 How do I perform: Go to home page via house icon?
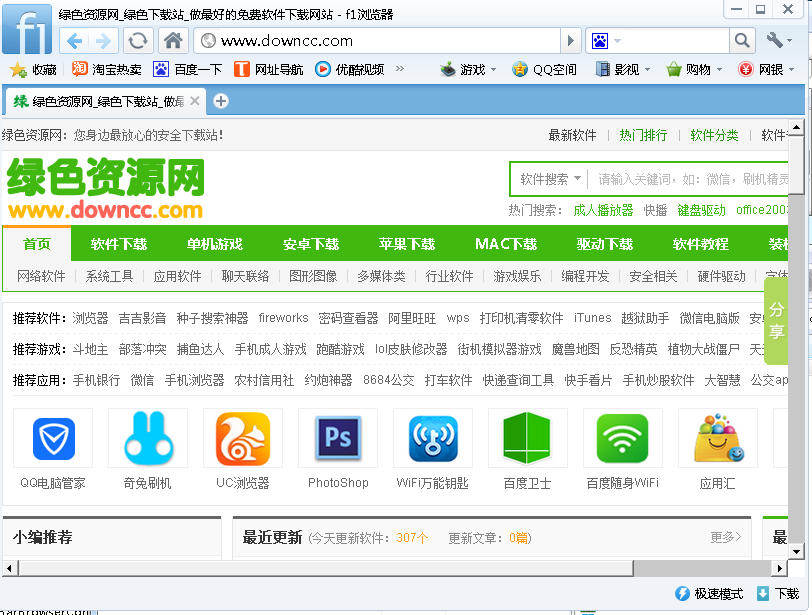point(173,41)
